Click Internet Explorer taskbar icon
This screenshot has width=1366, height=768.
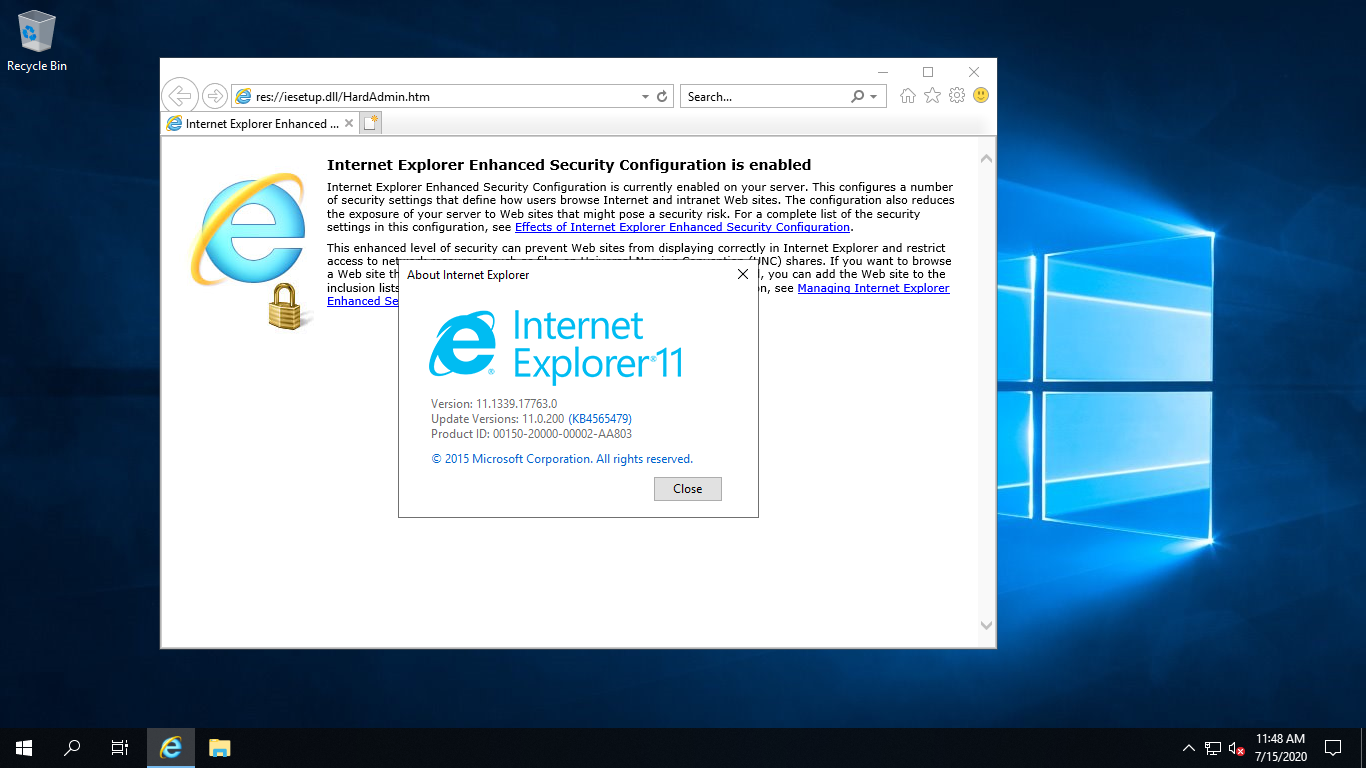(171, 747)
